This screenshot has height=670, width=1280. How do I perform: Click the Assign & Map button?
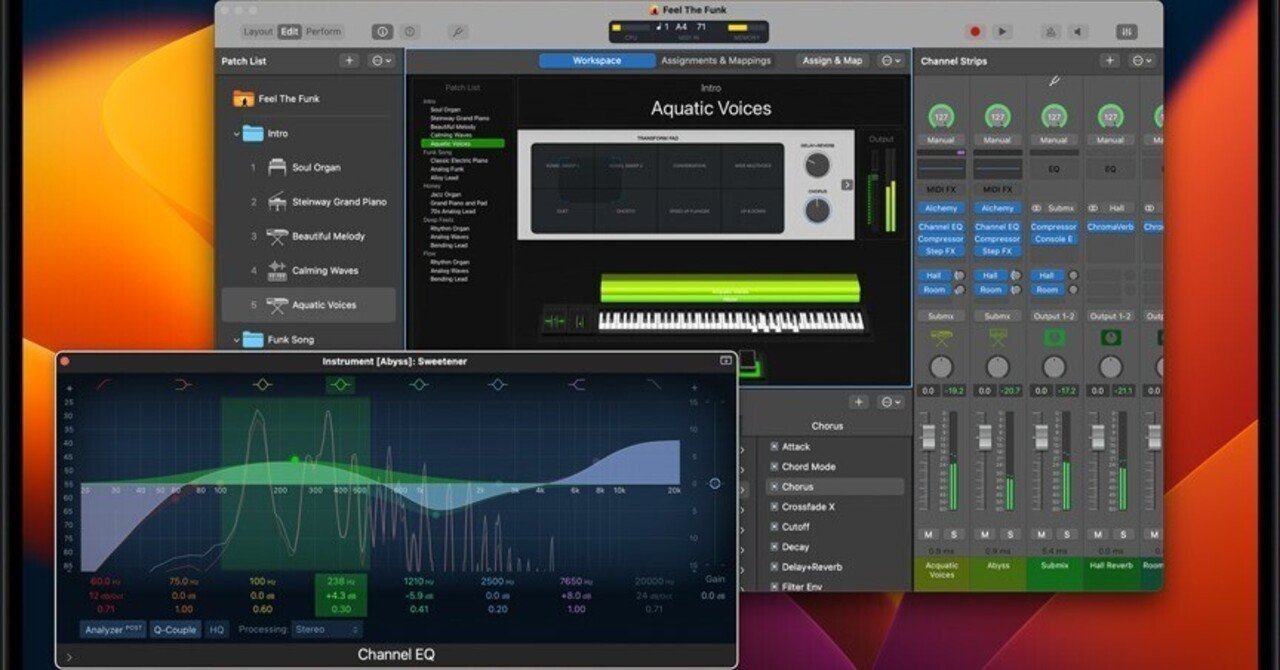pos(833,60)
